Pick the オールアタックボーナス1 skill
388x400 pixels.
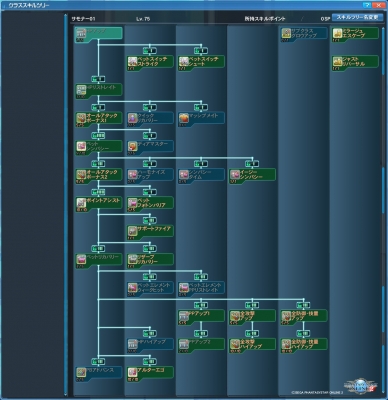click(x=99, y=120)
